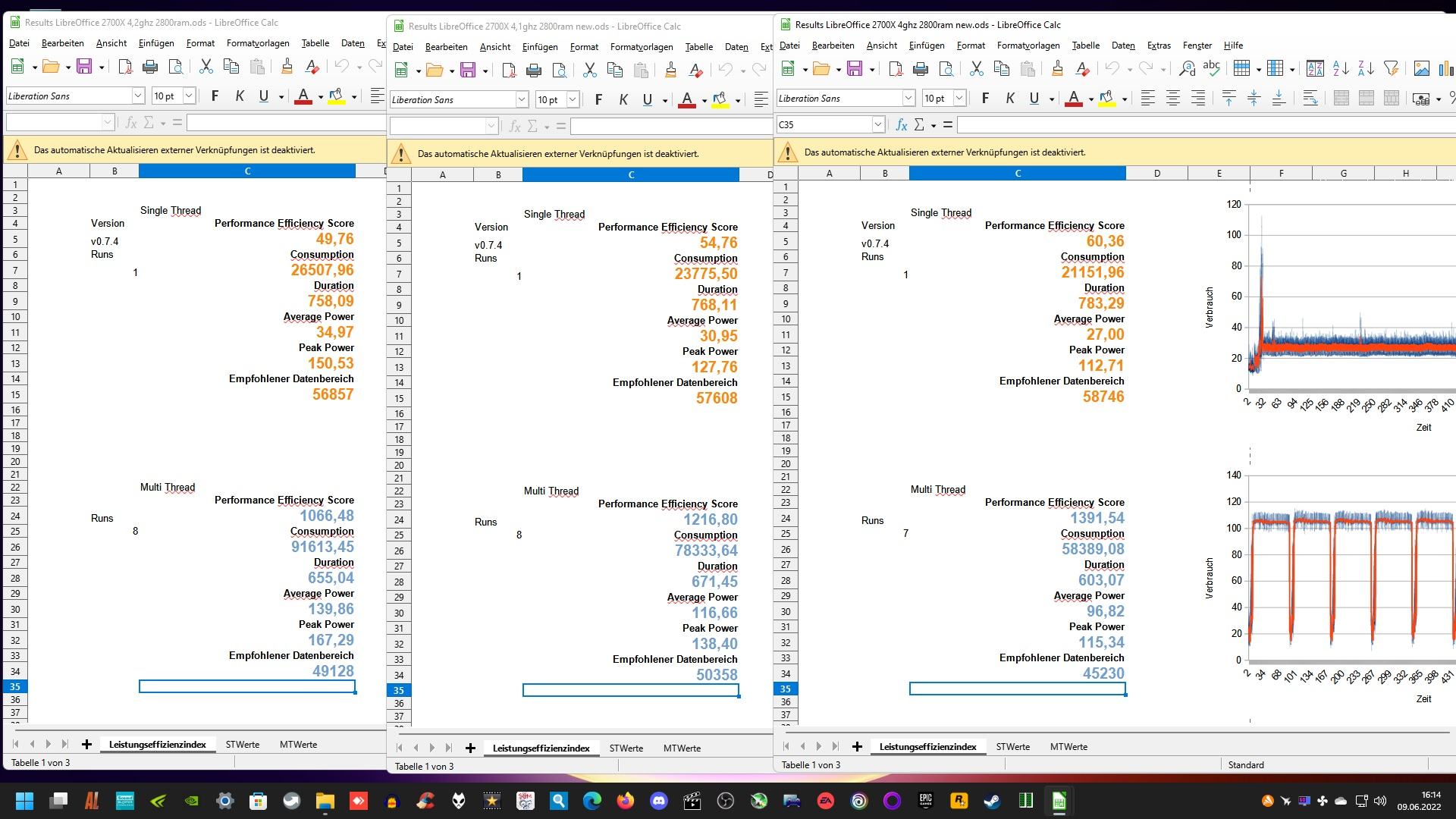Image resolution: width=1456 pixels, height=819 pixels.
Task: Apply yellow highlight color in right window
Action: 1106,98
